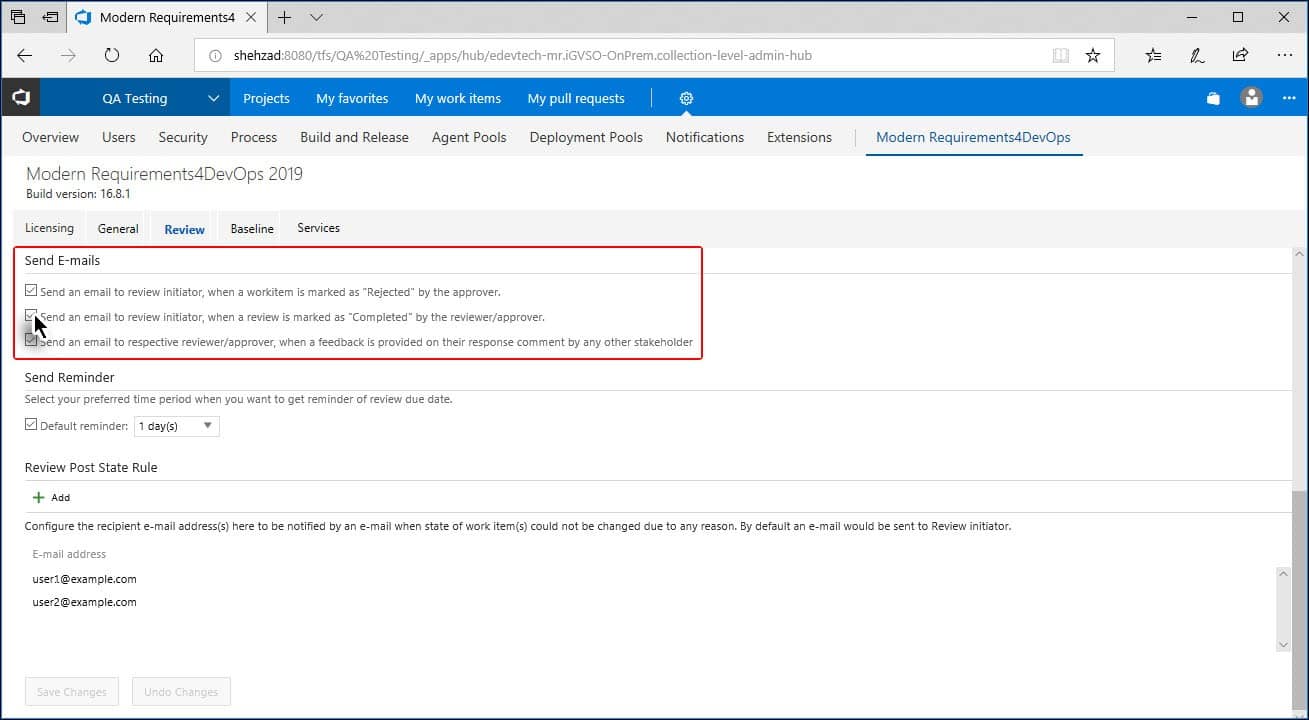This screenshot has height=720, width=1309.
Task: Add page to favorites star icon
Action: pyautogui.click(x=1093, y=56)
